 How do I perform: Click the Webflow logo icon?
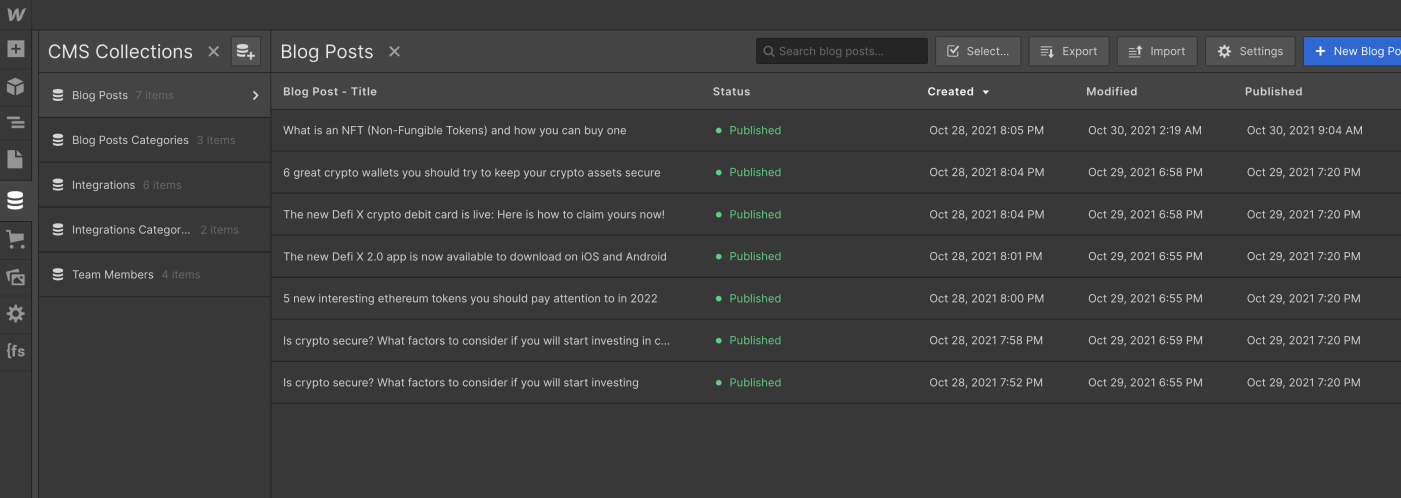[x=15, y=15]
